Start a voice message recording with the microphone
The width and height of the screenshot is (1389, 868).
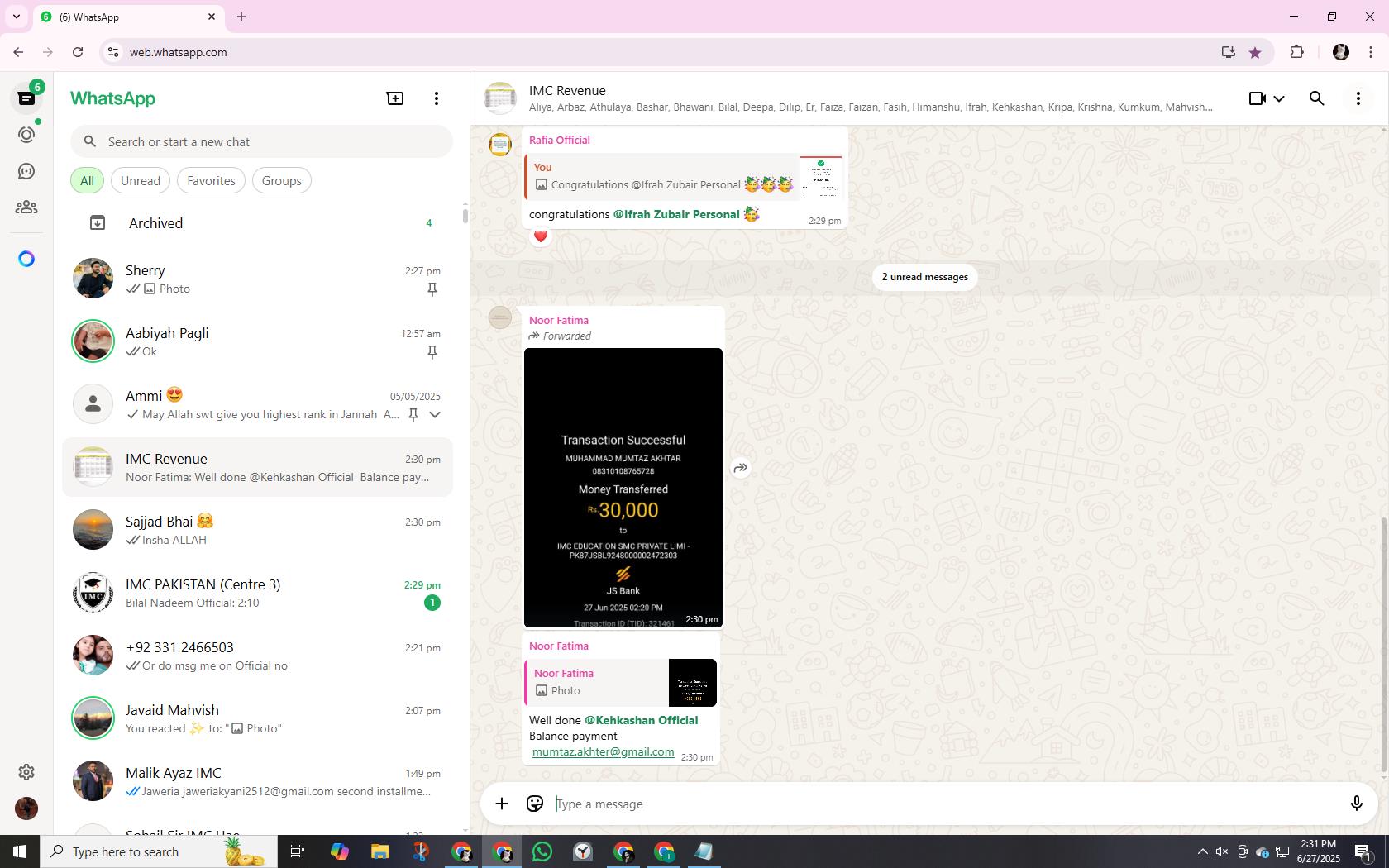1357,804
